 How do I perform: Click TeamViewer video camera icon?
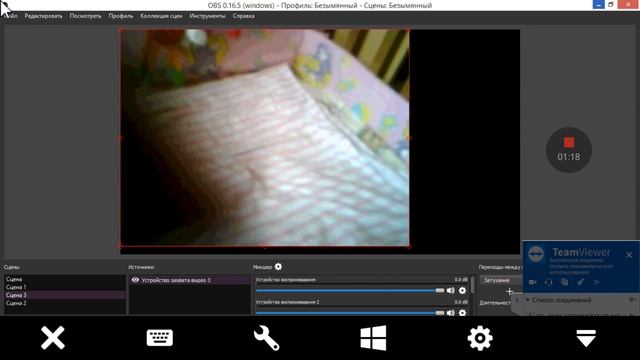pos(533,282)
